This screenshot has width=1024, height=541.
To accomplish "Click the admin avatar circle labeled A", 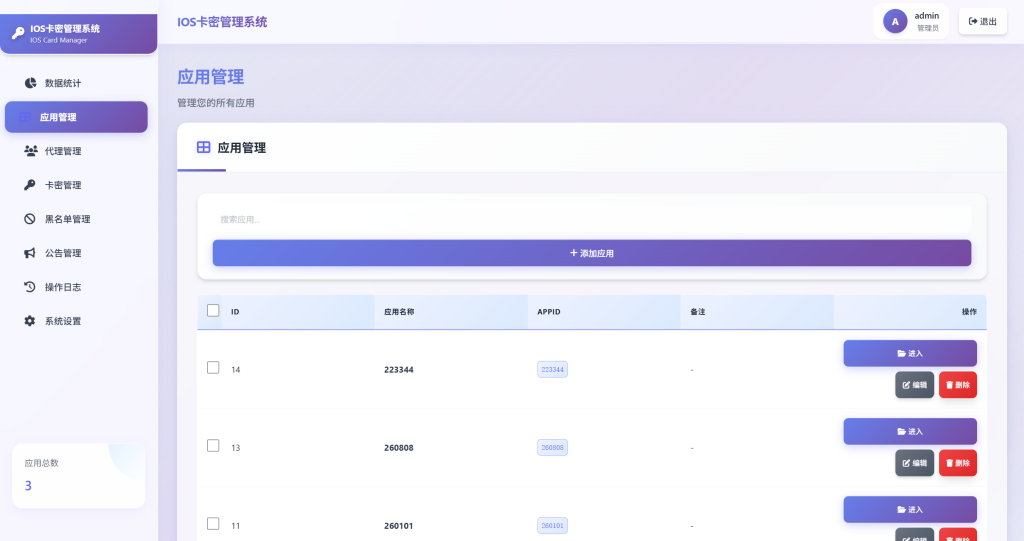I will [x=895, y=22].
